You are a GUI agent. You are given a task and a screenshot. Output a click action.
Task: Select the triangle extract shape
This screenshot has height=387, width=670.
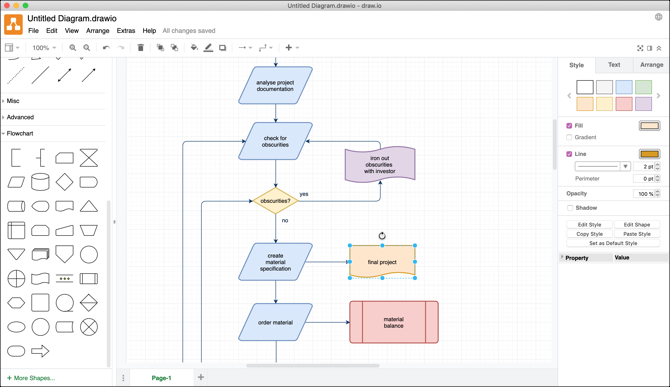[x=89, y=206]
